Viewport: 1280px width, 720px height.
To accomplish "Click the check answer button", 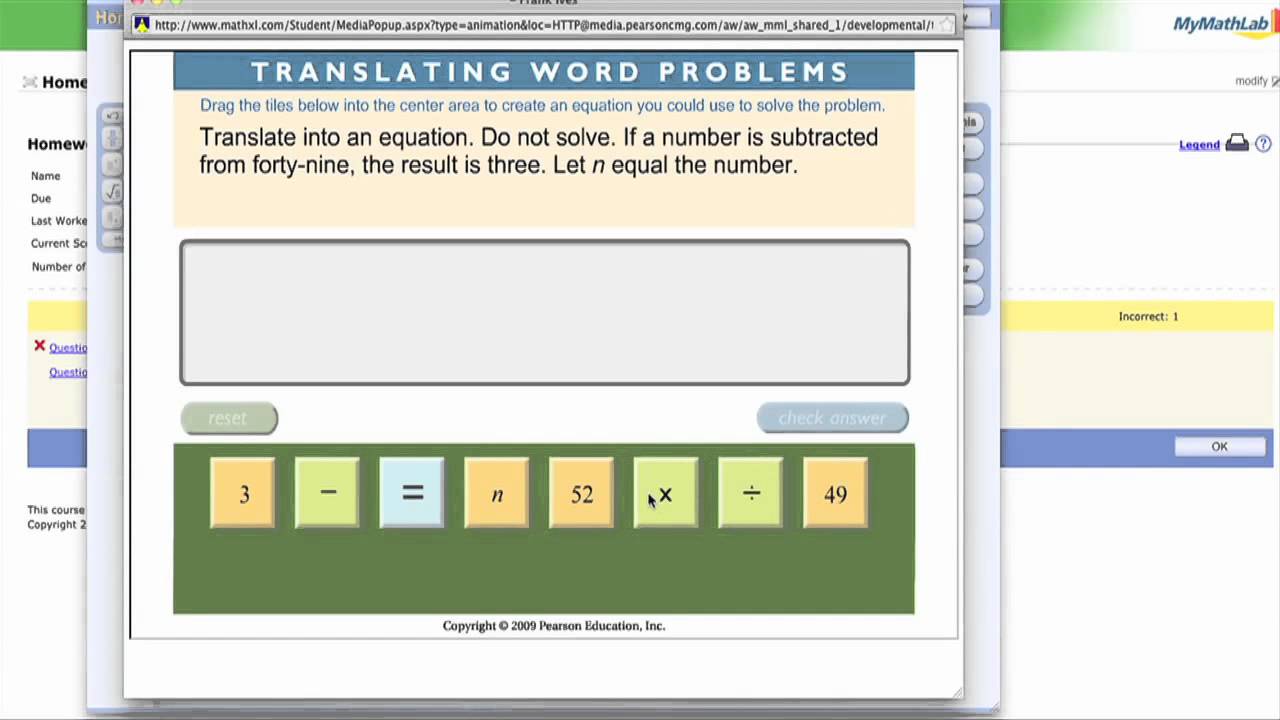I will point(833,418).
